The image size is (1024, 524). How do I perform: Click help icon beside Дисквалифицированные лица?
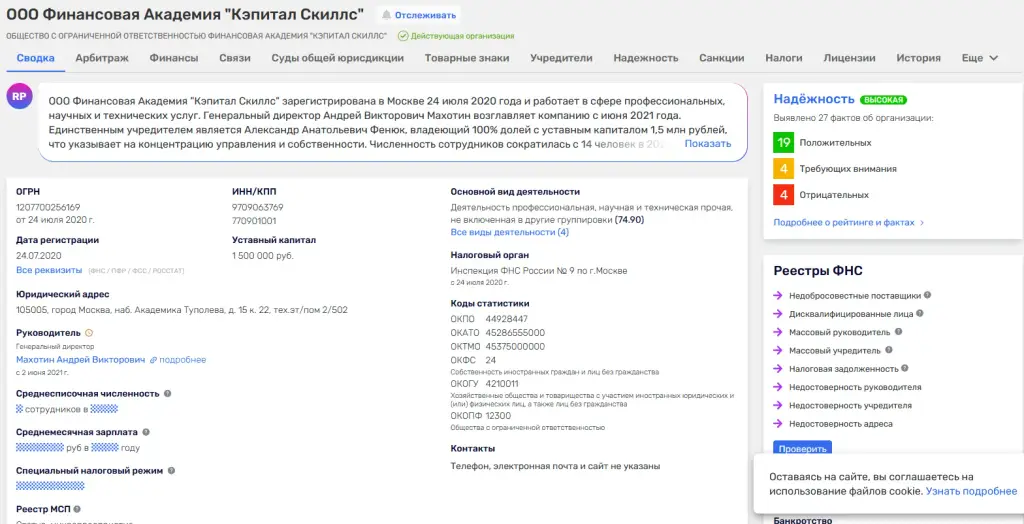920,314
